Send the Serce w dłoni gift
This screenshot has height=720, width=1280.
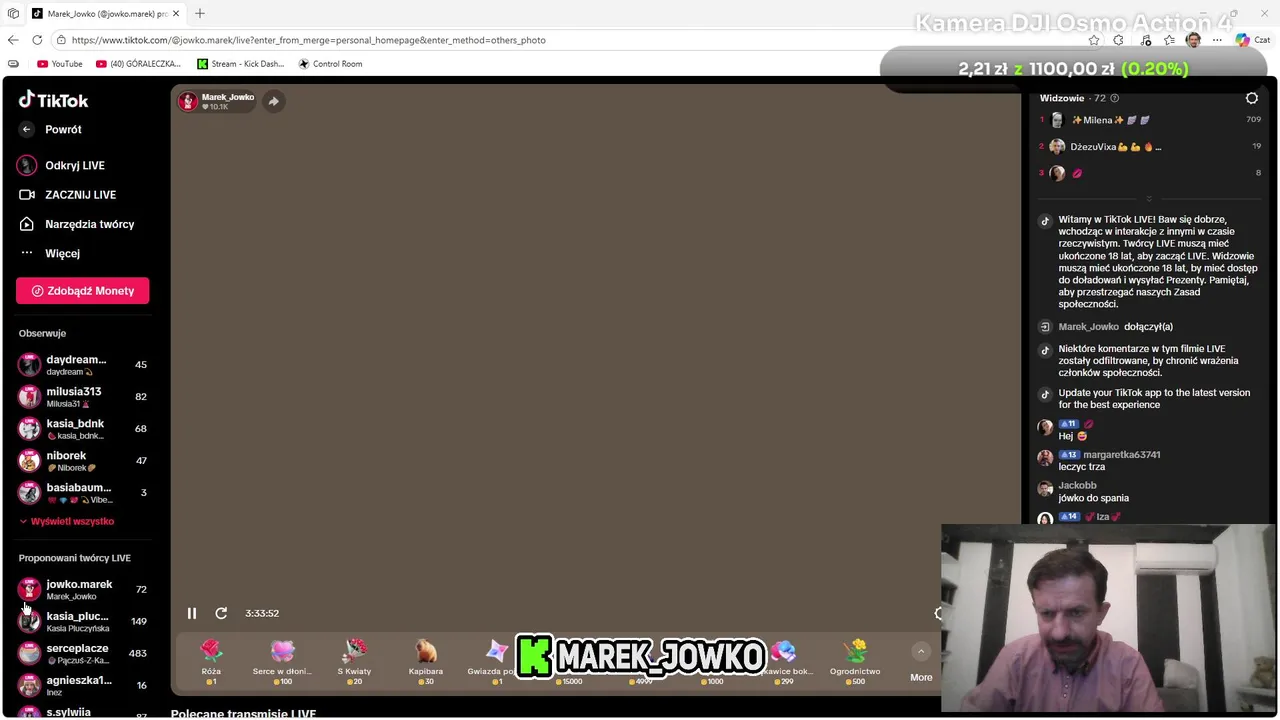pos(282,662)
